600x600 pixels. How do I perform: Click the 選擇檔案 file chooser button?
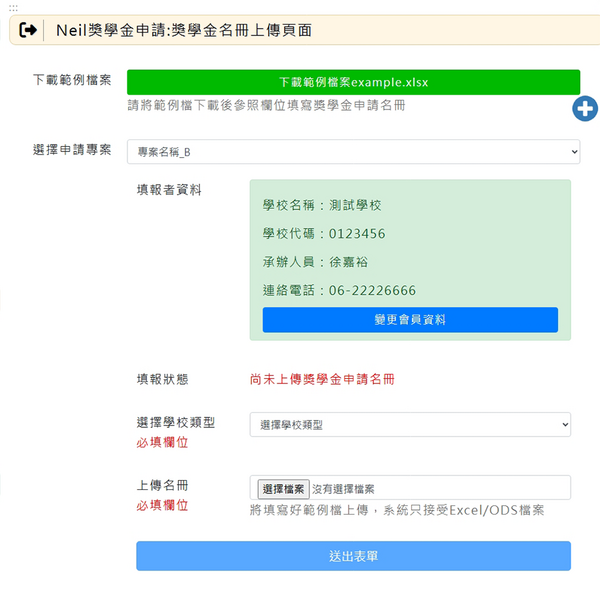(x=283, y=489)
